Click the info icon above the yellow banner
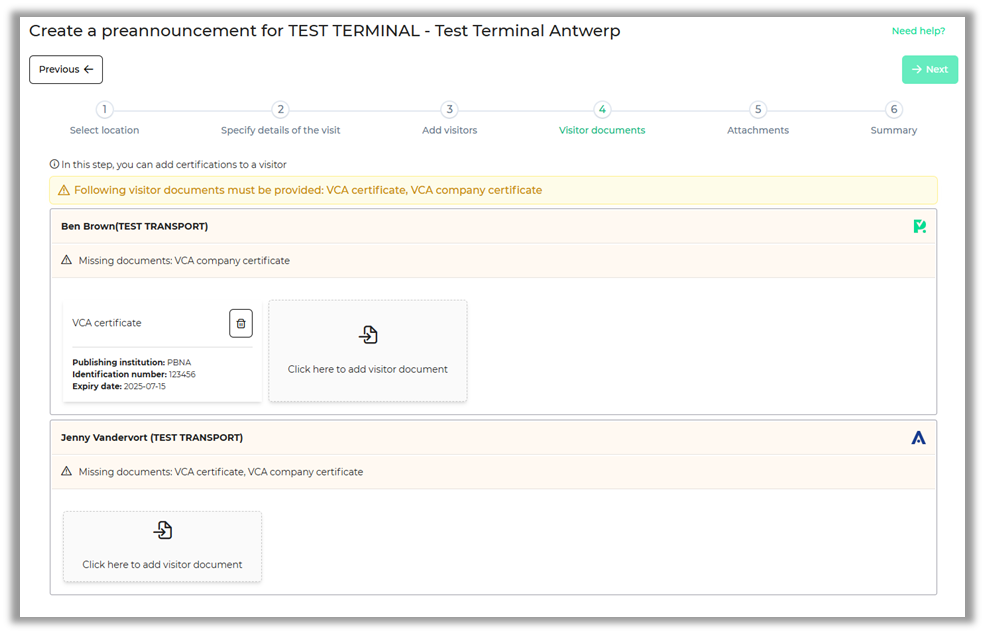Screen dimensions: 985x634 click(x=54, y=165)
